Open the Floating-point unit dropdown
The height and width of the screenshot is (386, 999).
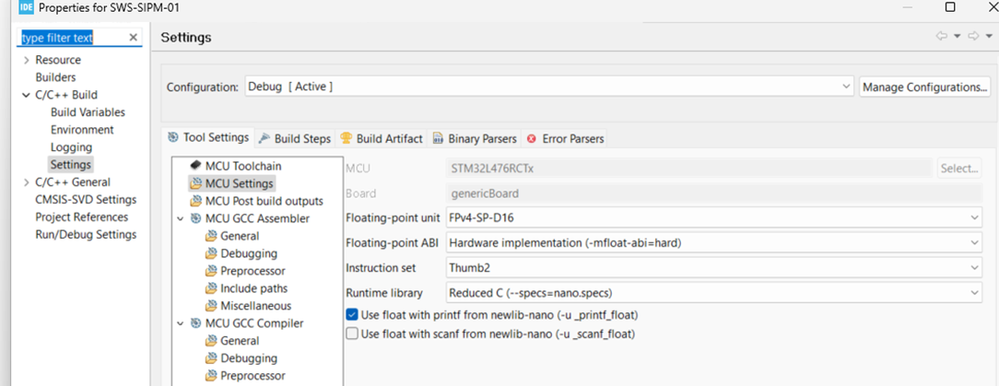(714, 218)
